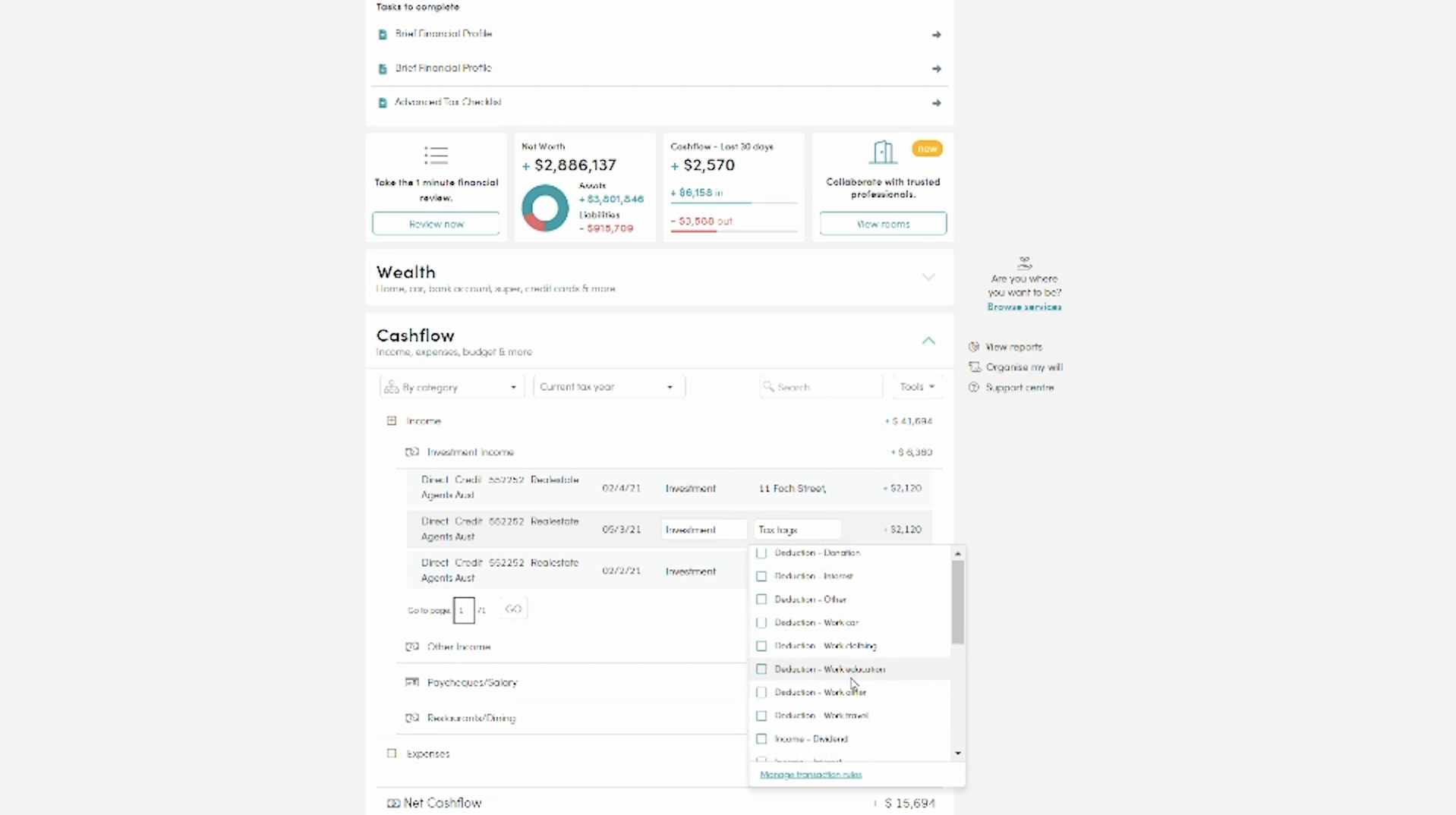This screenshot has width=1456, height=815.
Task: Click the door icon on the Collaborate card
Action: point(882,153)
